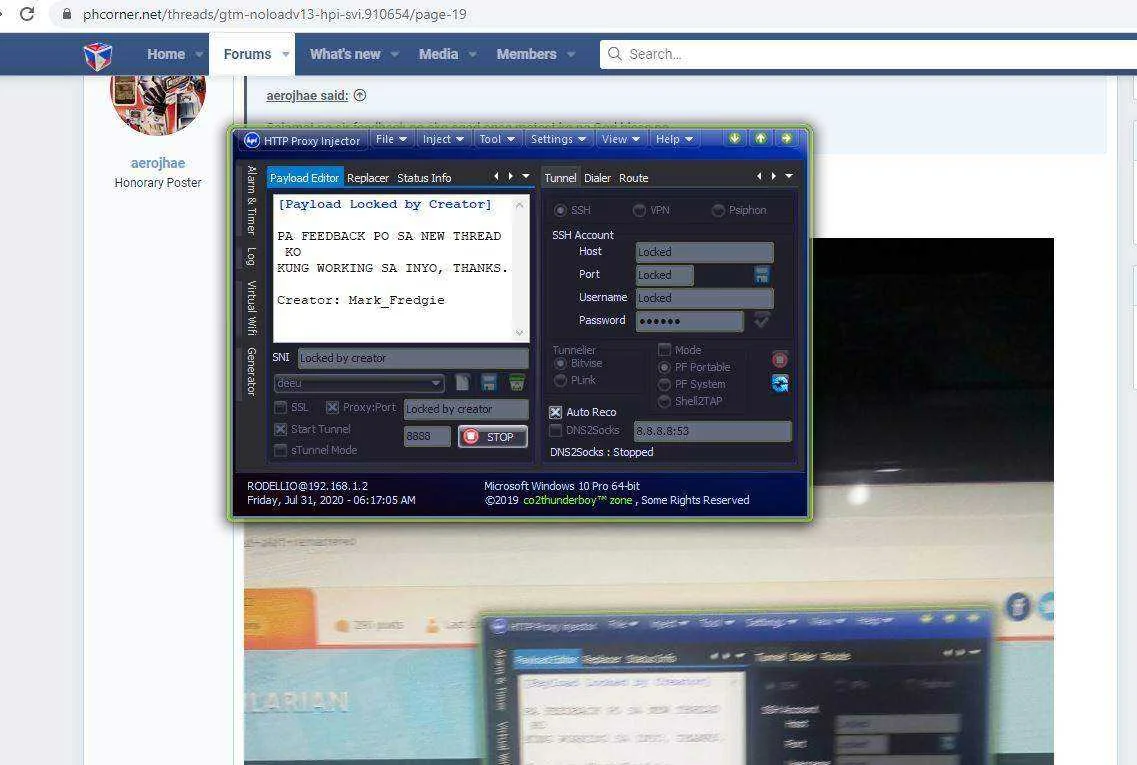Click the new config page icon beside deeu dropdown
This screenshot has height=765, width=1137.
pyautogui.click(x=463, y=383)
